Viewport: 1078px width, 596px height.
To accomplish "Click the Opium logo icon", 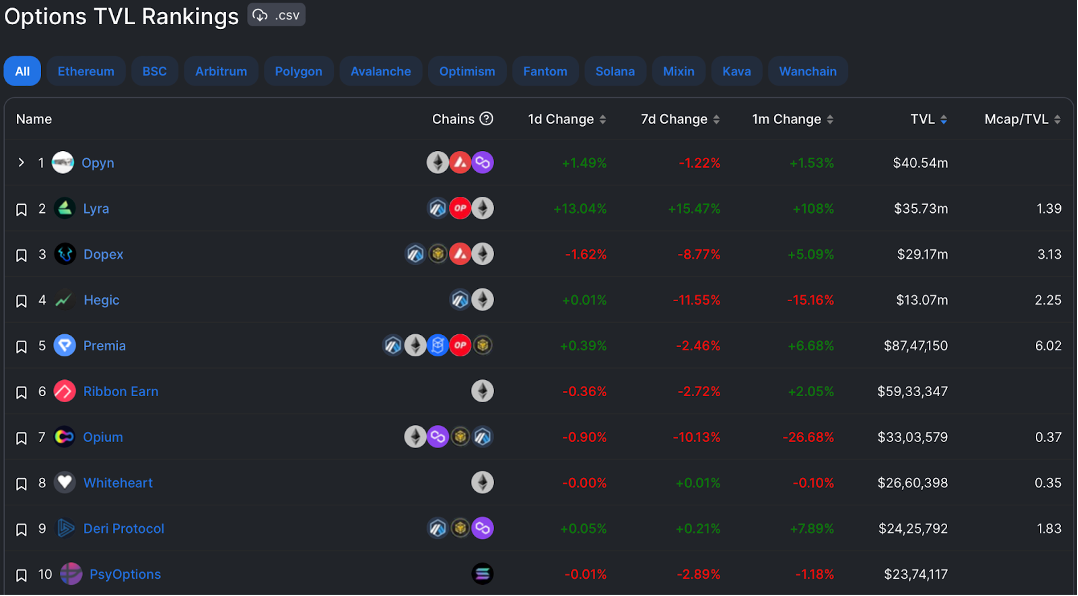I will (65, 437).
